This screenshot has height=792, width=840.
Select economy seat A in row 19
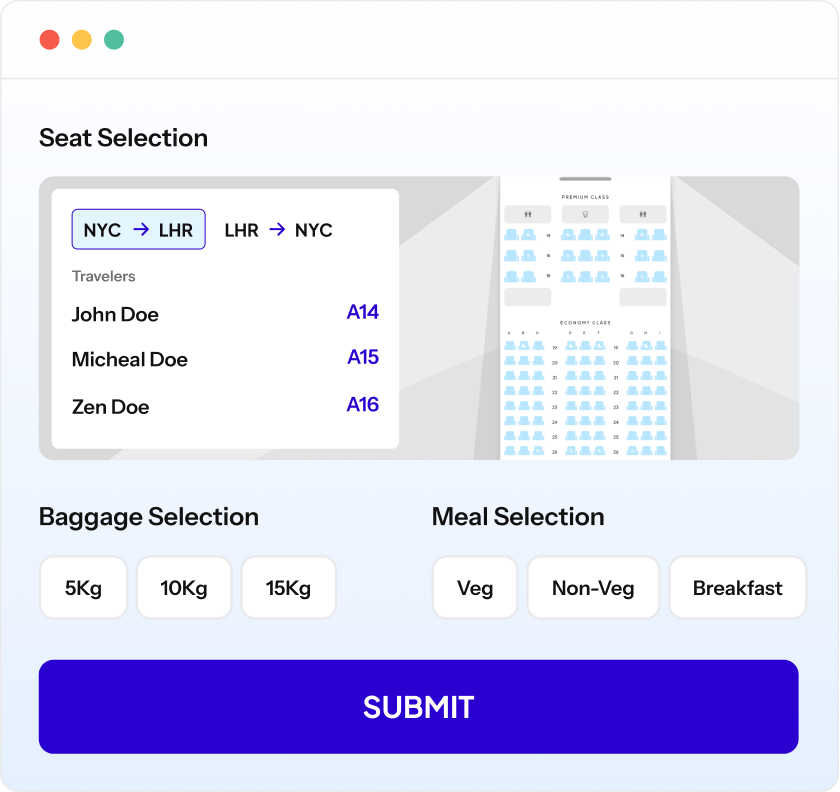click(x=510, y=346)
